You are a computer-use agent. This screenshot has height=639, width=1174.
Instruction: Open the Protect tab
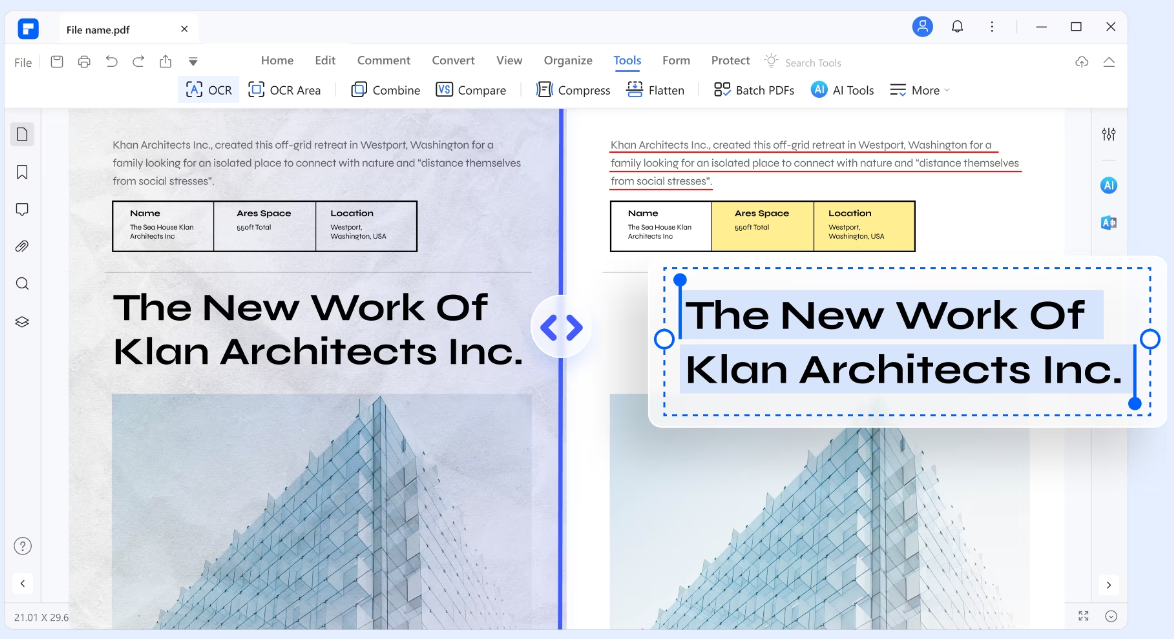(730, 60)
